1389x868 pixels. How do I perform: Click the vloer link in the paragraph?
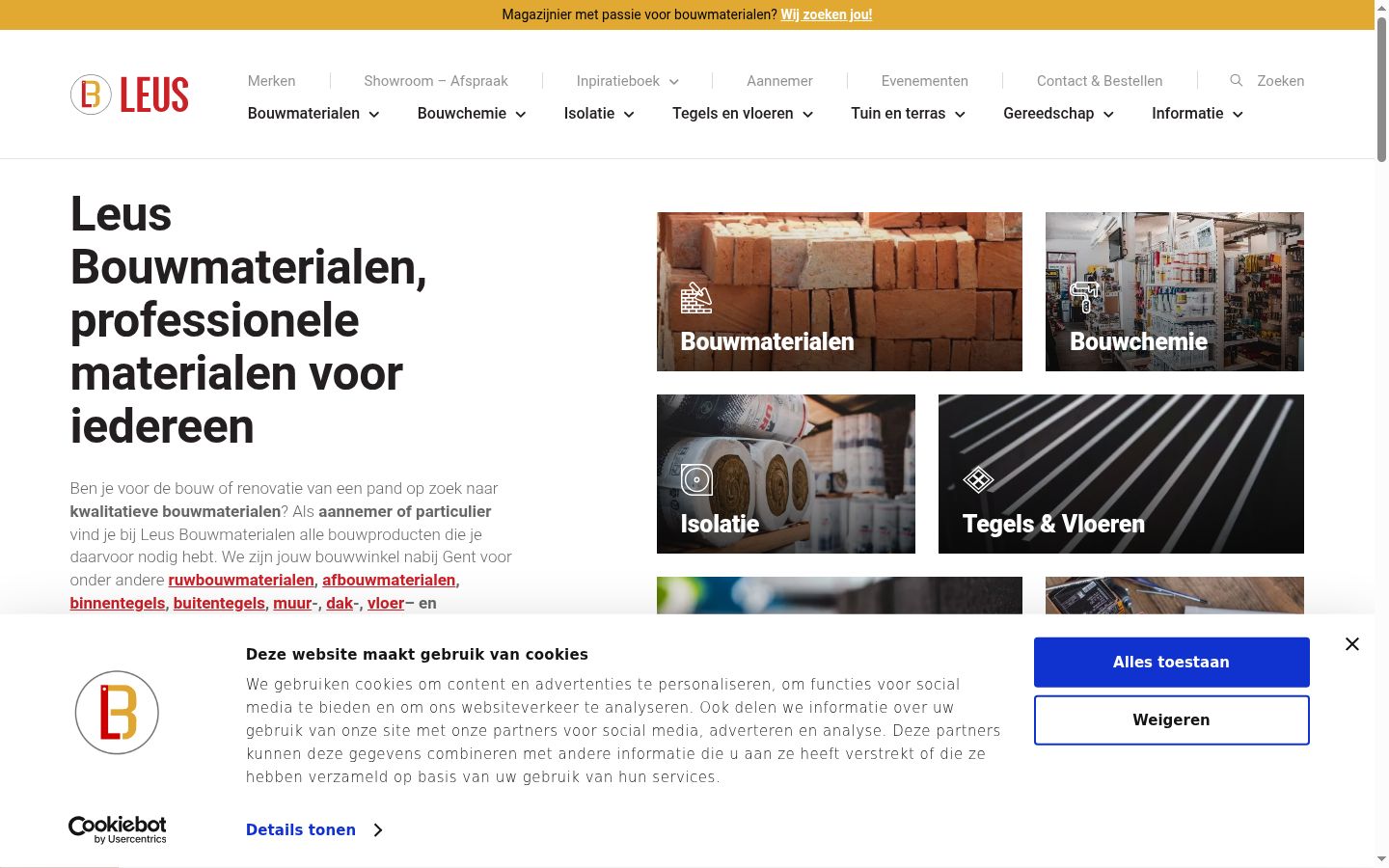[x=386, y=603]
